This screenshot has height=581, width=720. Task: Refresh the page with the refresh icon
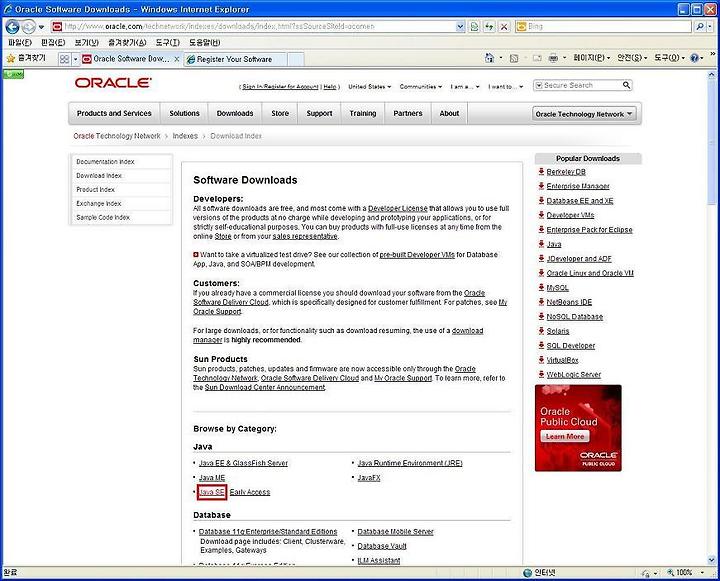(x=489, y=27)
